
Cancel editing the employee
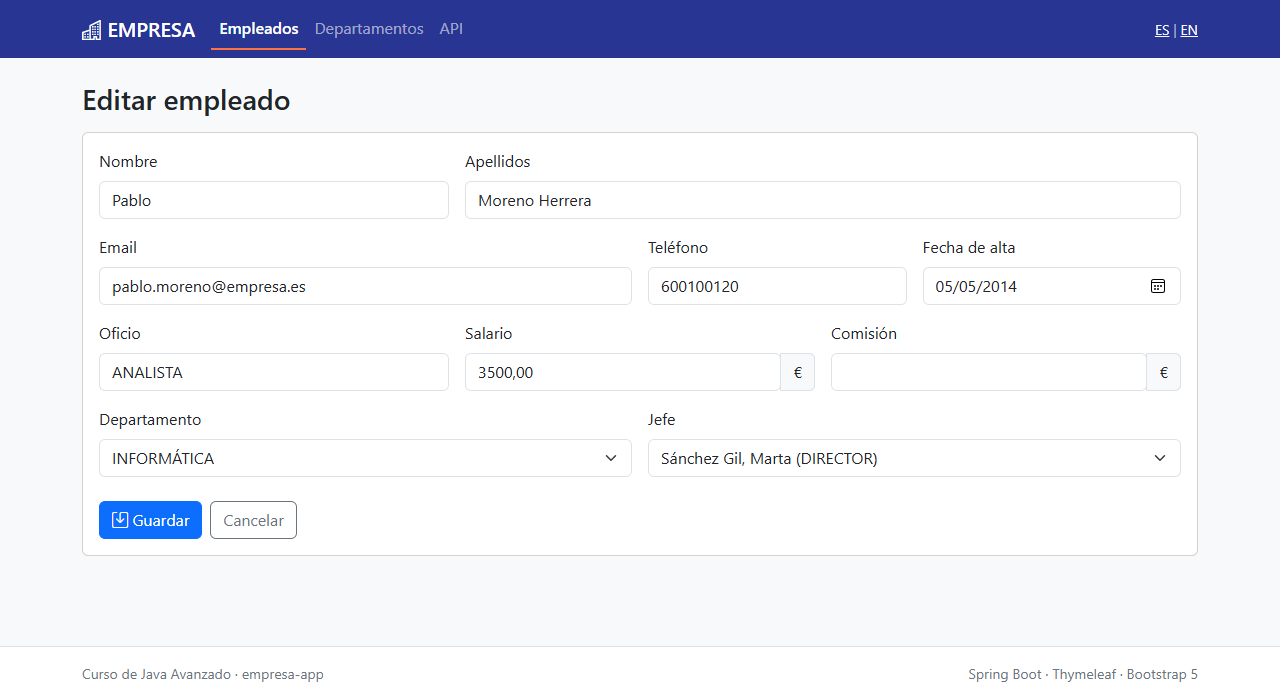tap(253, 520)
